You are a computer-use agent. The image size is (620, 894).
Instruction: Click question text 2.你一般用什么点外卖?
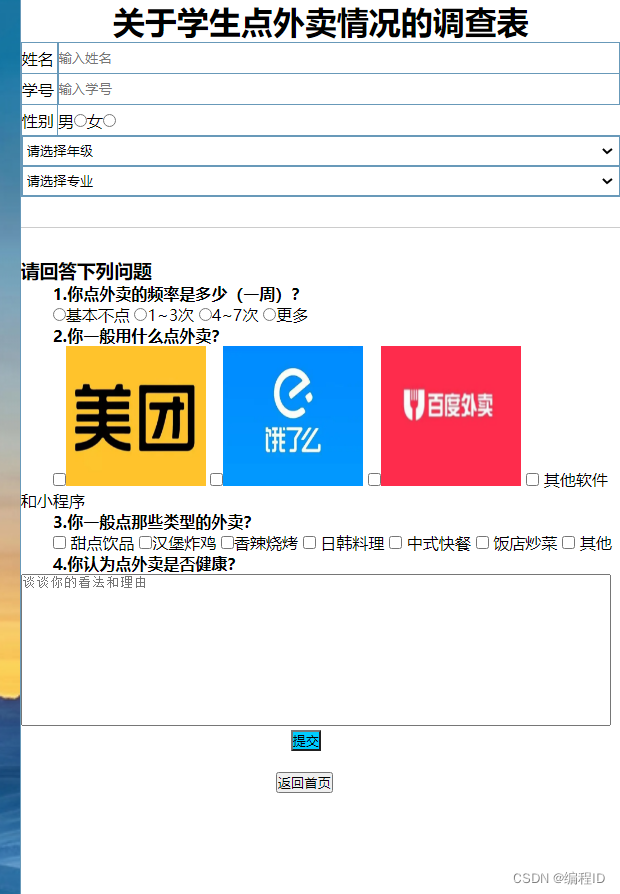point(136,336)
